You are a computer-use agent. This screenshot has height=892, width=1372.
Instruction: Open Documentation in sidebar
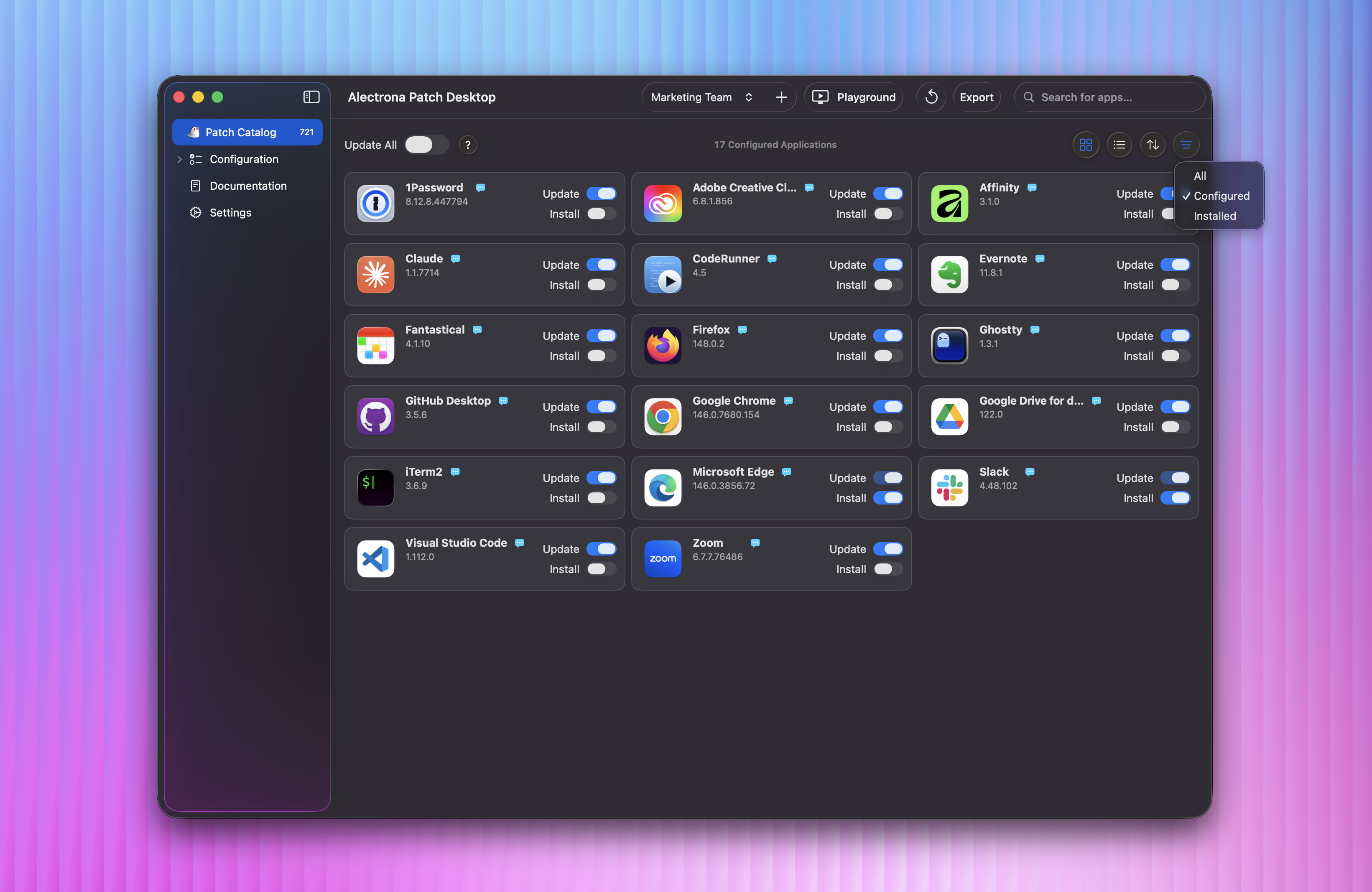(247, 186)
